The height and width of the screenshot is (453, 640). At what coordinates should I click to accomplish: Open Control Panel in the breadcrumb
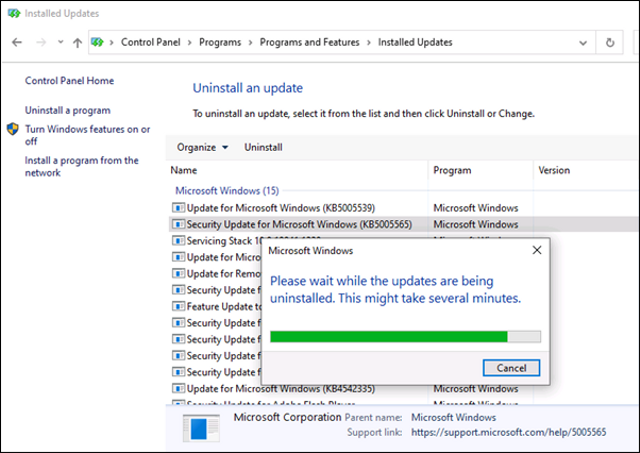click(151, 42)
